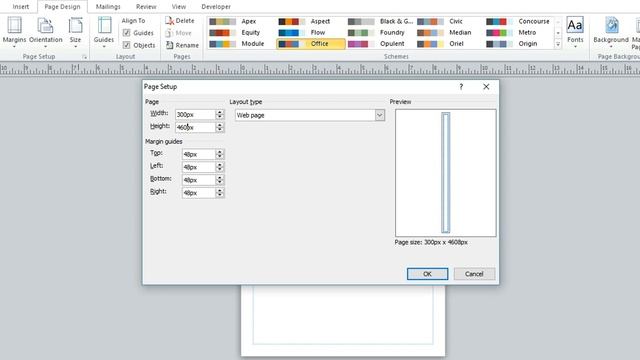Apply the Metro color scheme
640x360 pixels.
click(511, 32)
